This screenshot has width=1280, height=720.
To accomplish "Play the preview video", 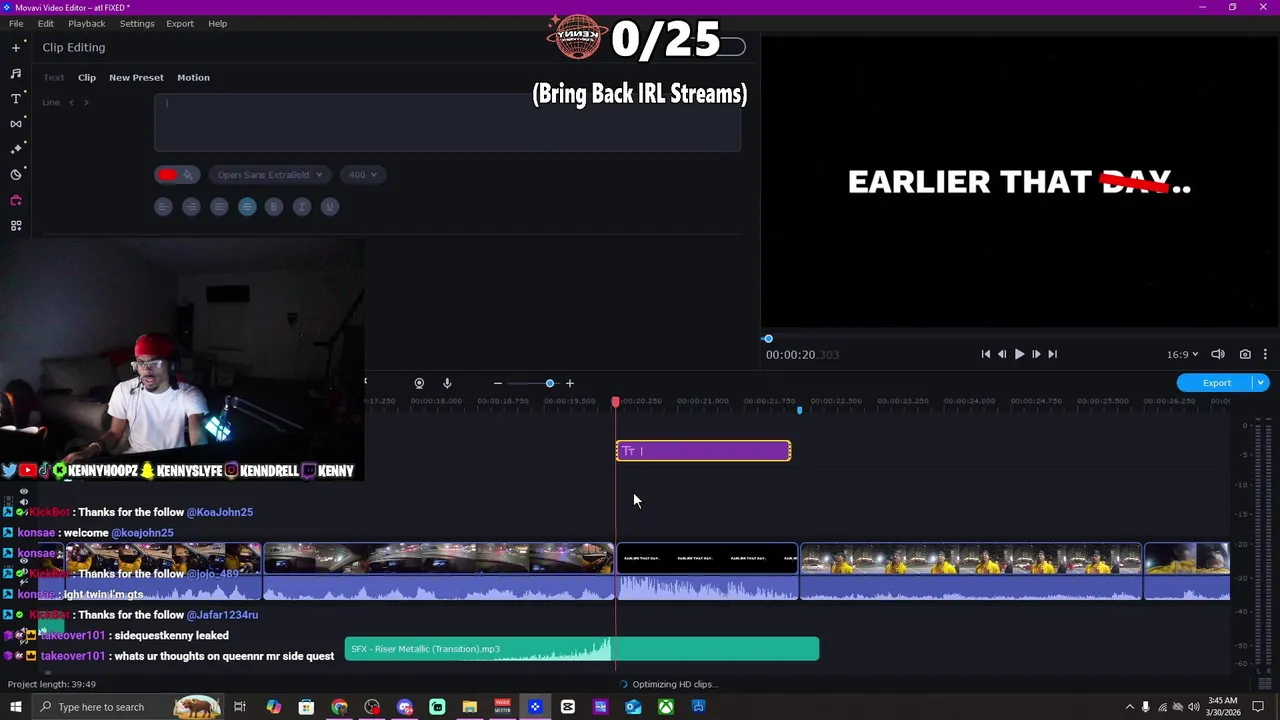I will tap(1019, 354).
